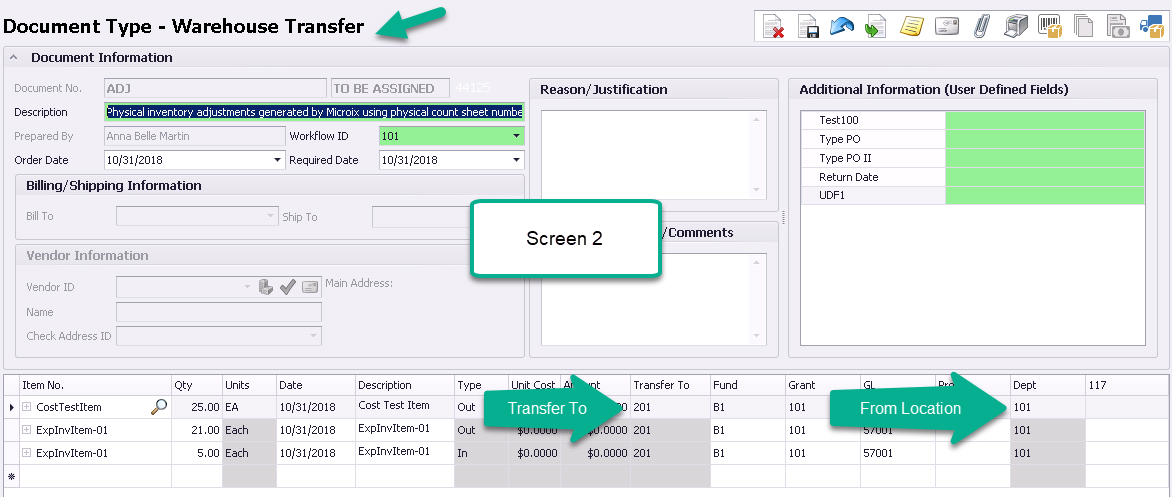Click the Transfer To column header

pos(668,385)
